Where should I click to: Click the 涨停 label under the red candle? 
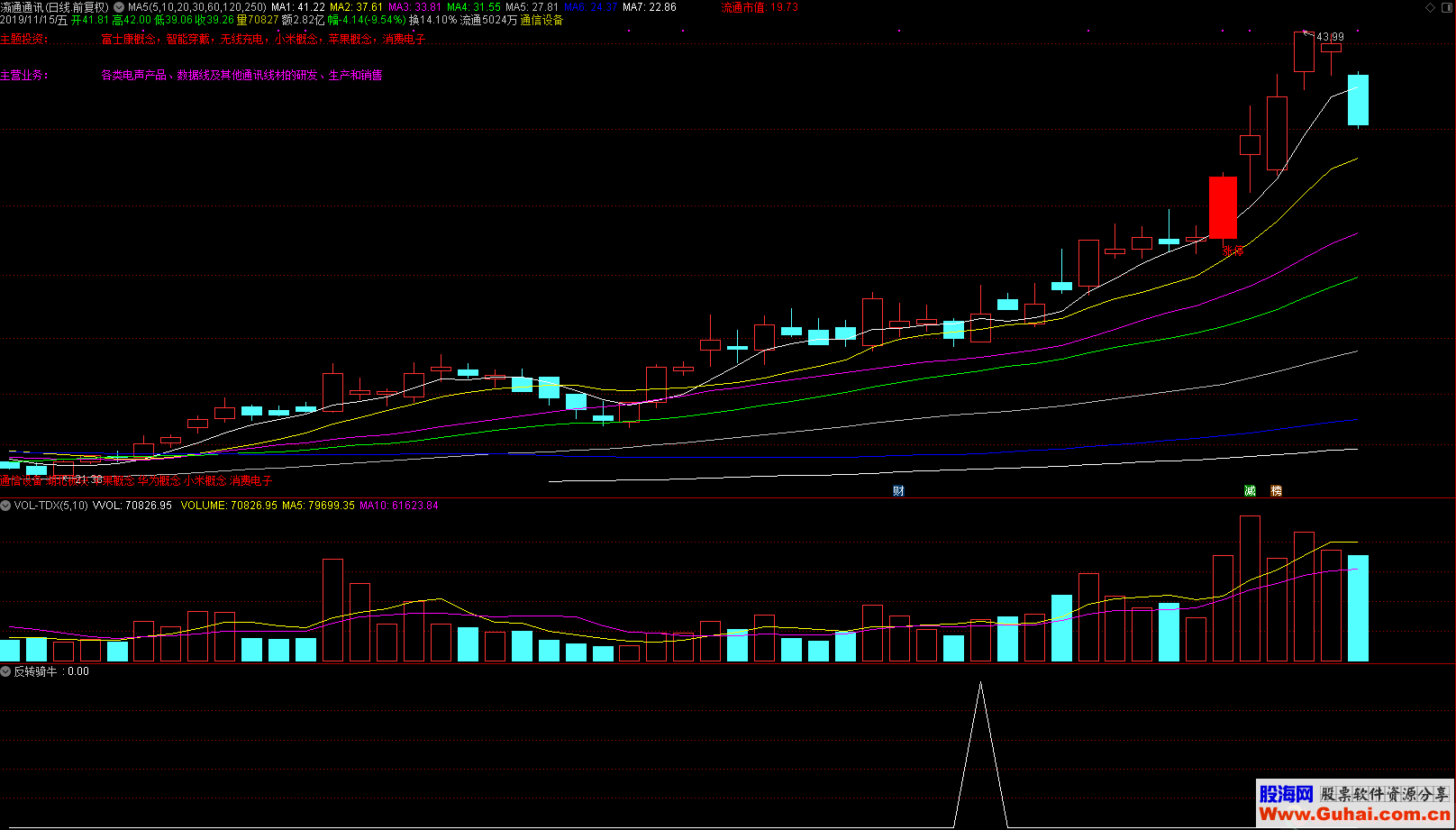point(1233,251)
